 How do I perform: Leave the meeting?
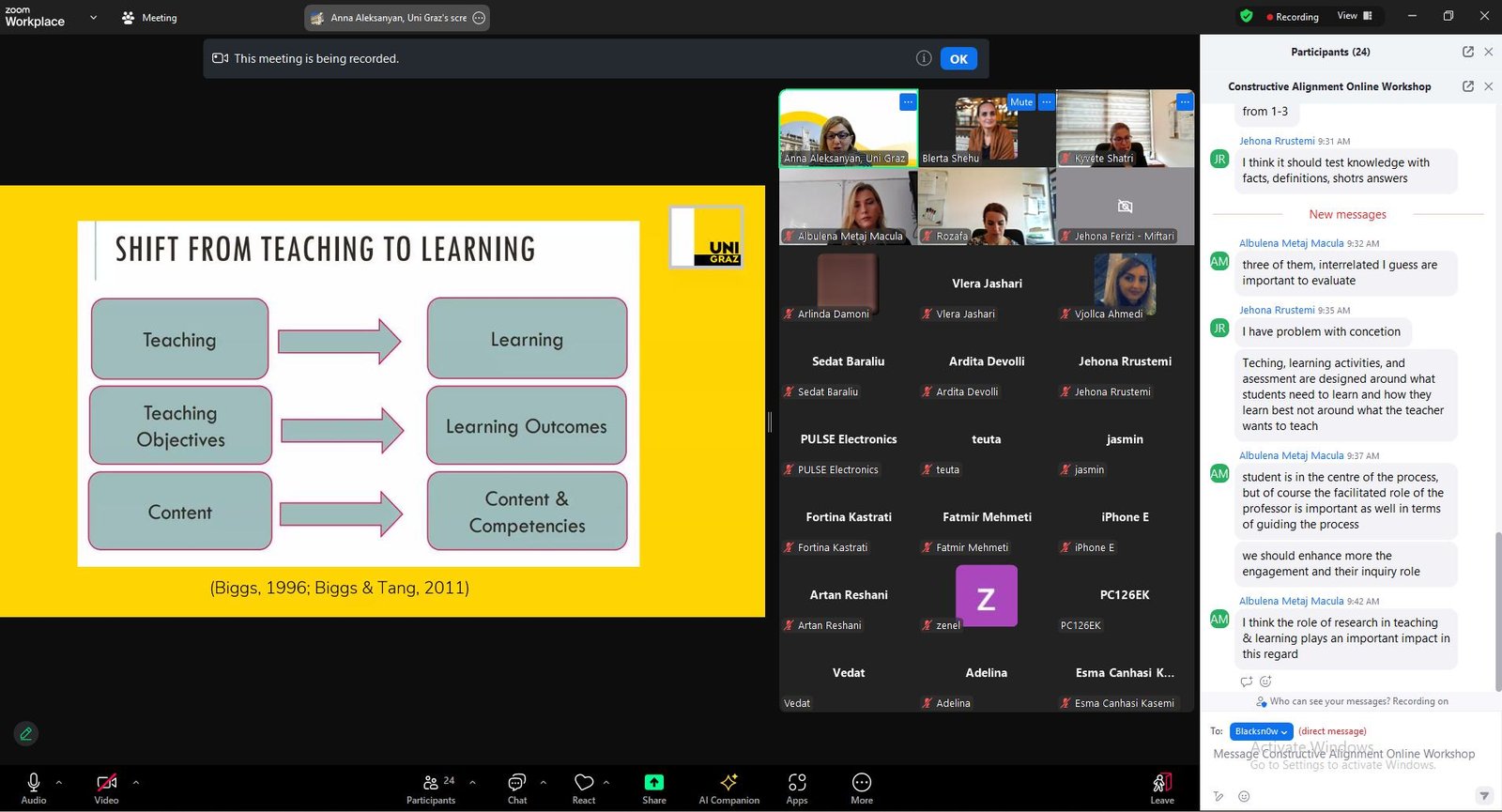click(x=1161, y=789)
